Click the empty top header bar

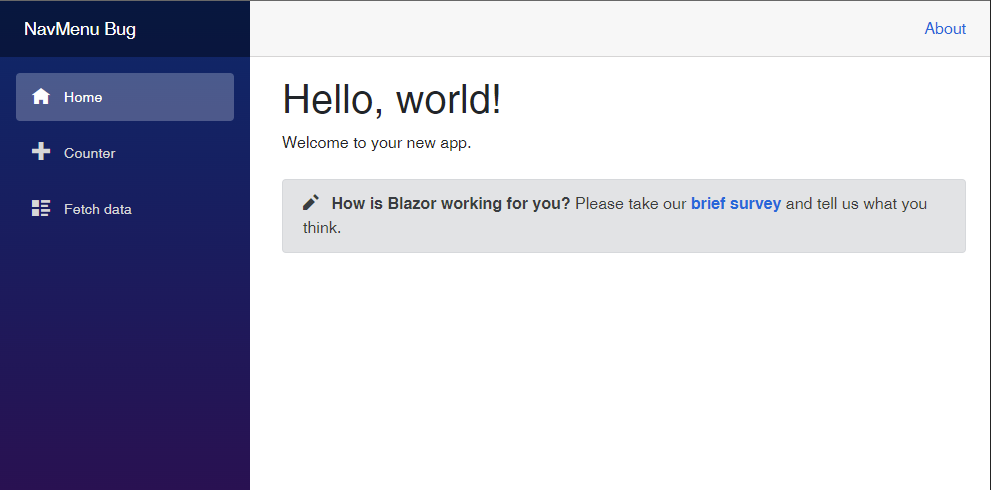580,29
